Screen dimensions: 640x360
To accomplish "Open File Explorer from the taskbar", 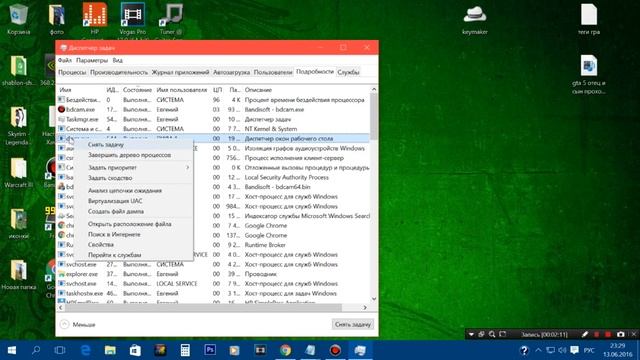I will (x=110, y=350).
